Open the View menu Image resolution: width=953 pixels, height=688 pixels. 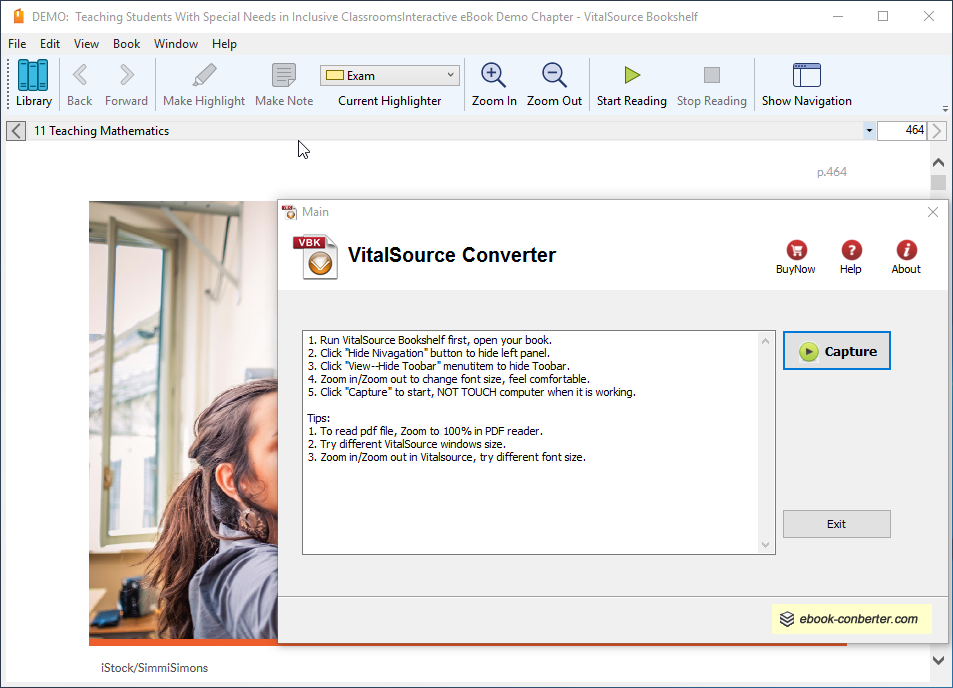(86, 44)
